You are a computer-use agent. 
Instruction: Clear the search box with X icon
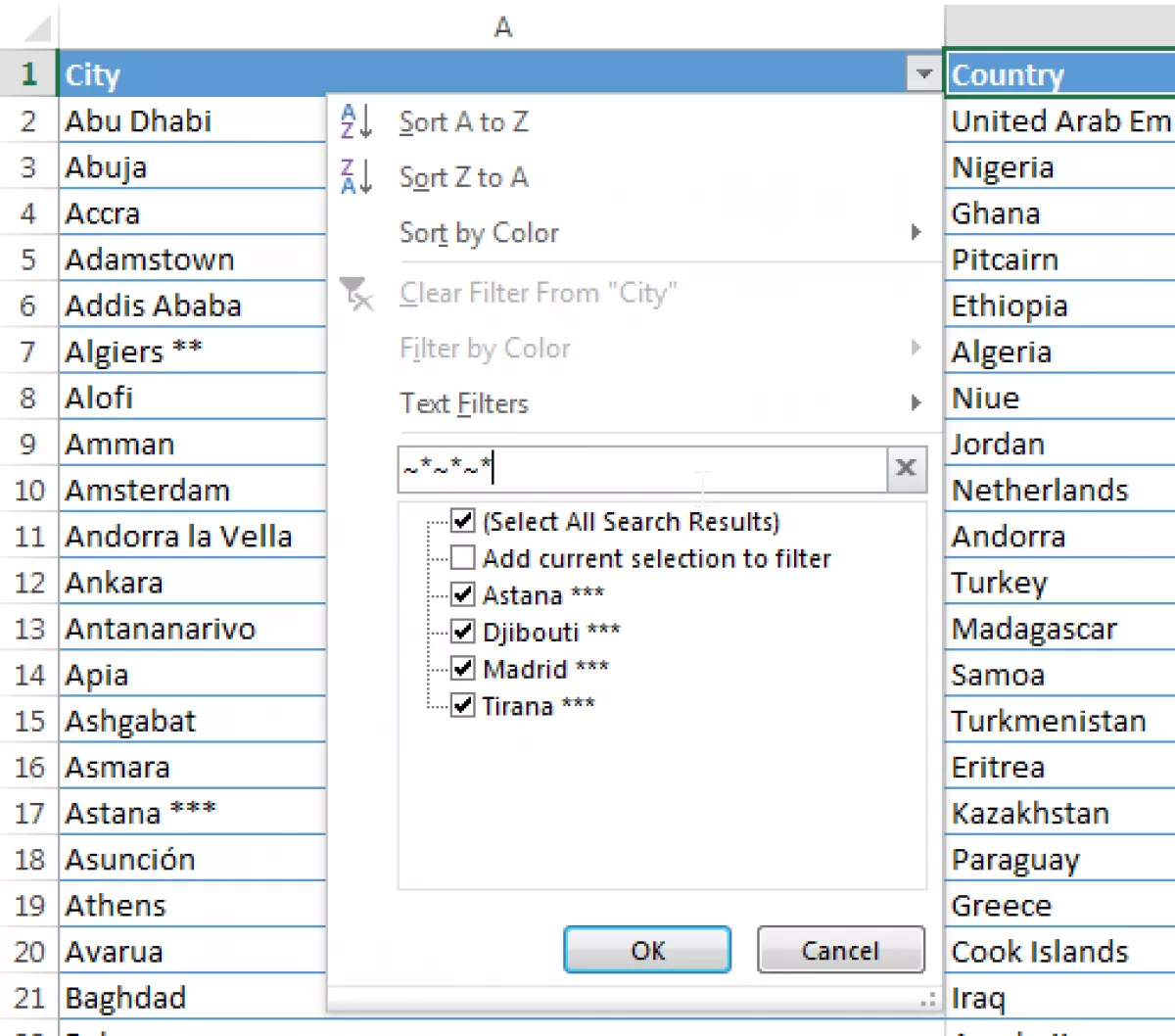coord(906,469)
